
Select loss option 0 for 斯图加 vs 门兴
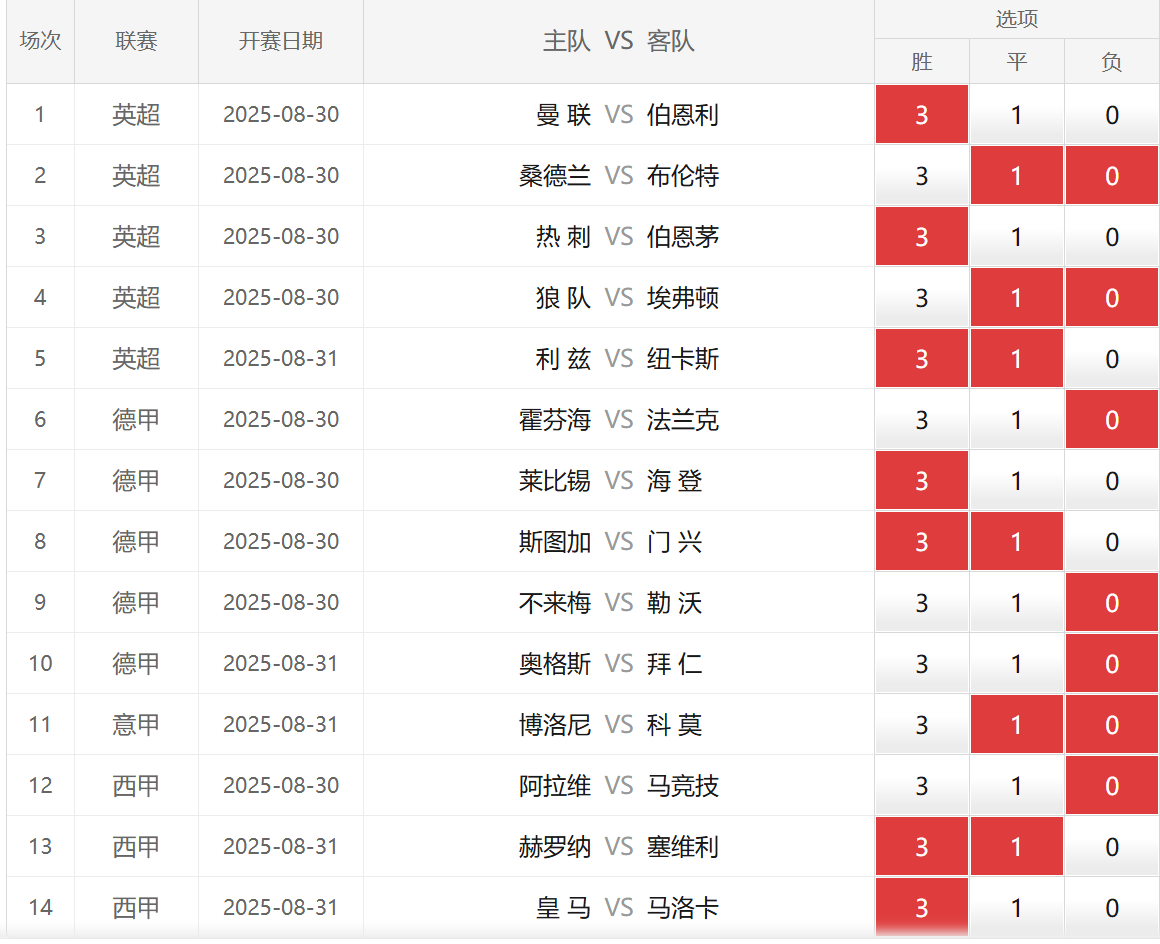pyautogui.click(x=1112, y=542)
